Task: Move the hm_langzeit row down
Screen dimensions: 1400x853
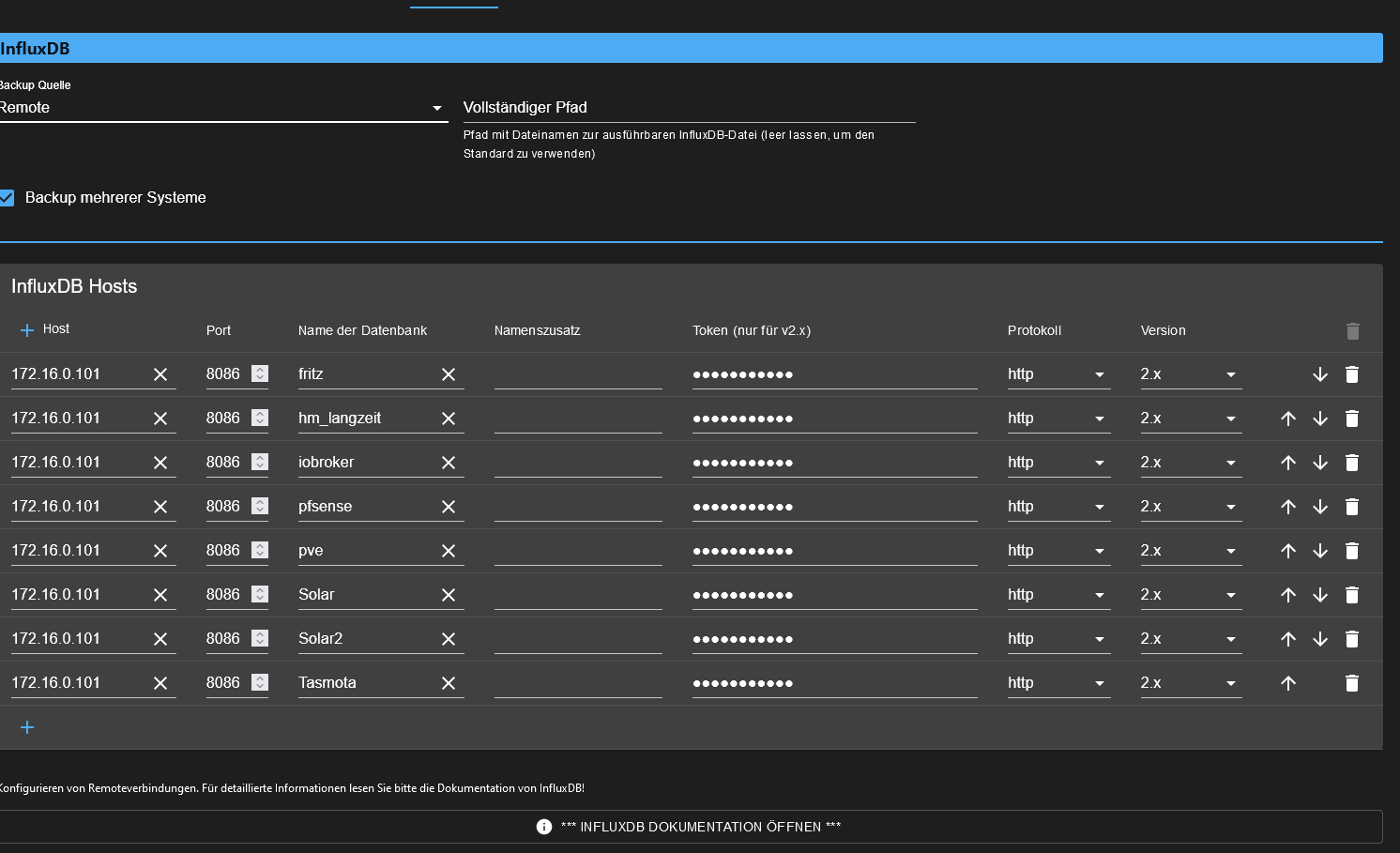Action: pos(1320,419)
